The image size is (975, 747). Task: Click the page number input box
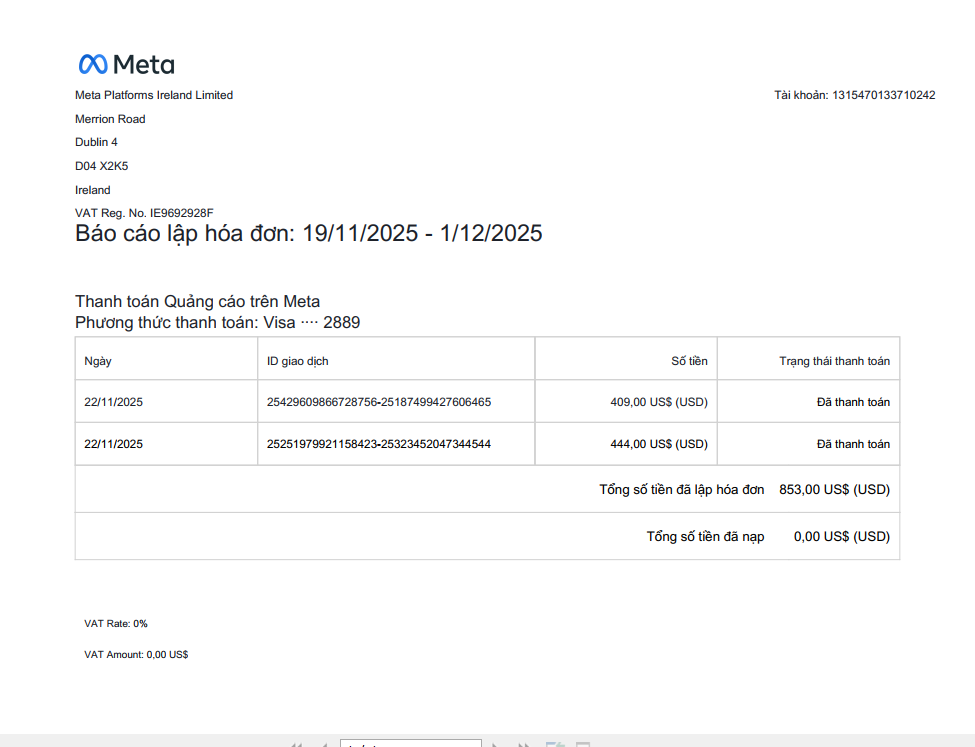410,744
